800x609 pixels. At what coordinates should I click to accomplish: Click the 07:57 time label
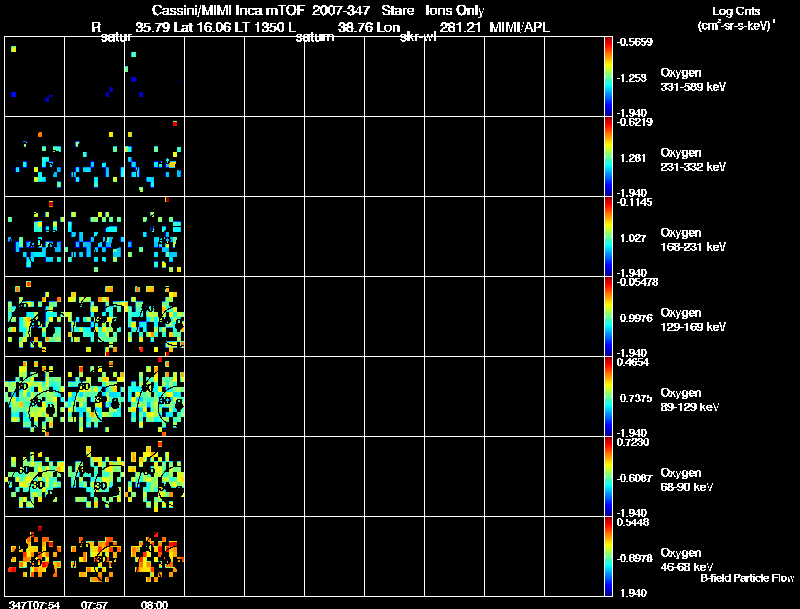[95, 603]
